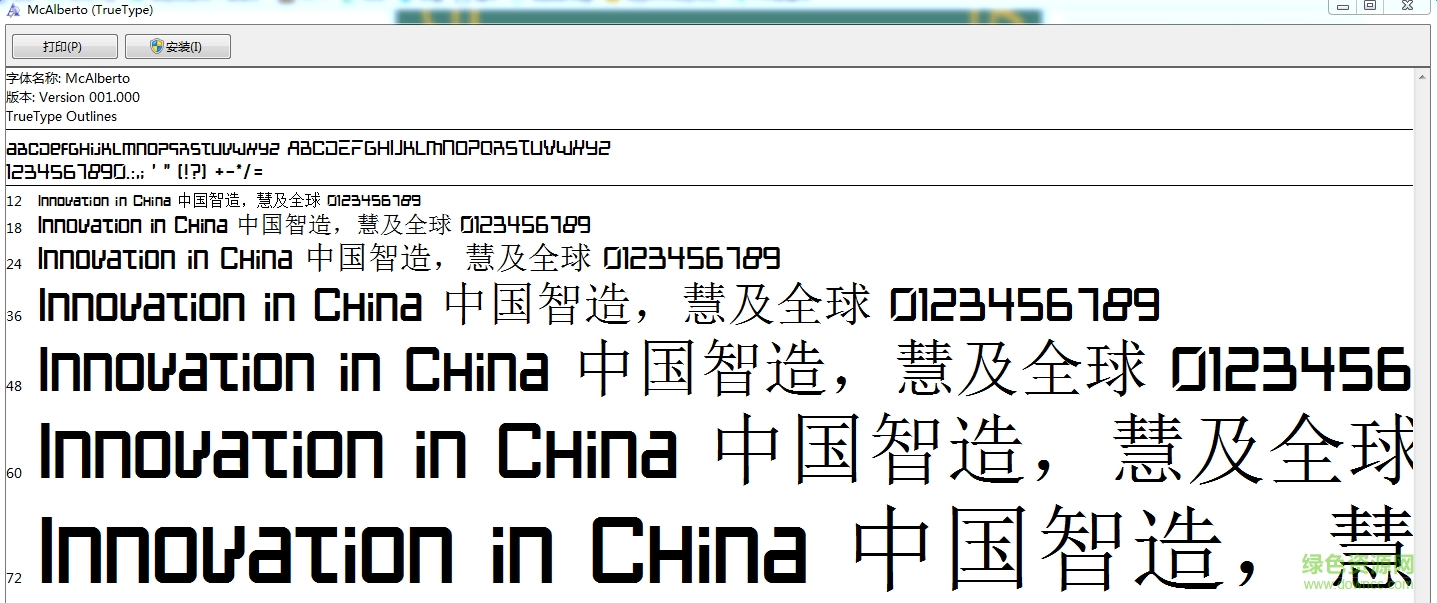Click the Version 001.000 text line
The width and height of the screenshot is (1437, 603).
(x=73, y=97)
